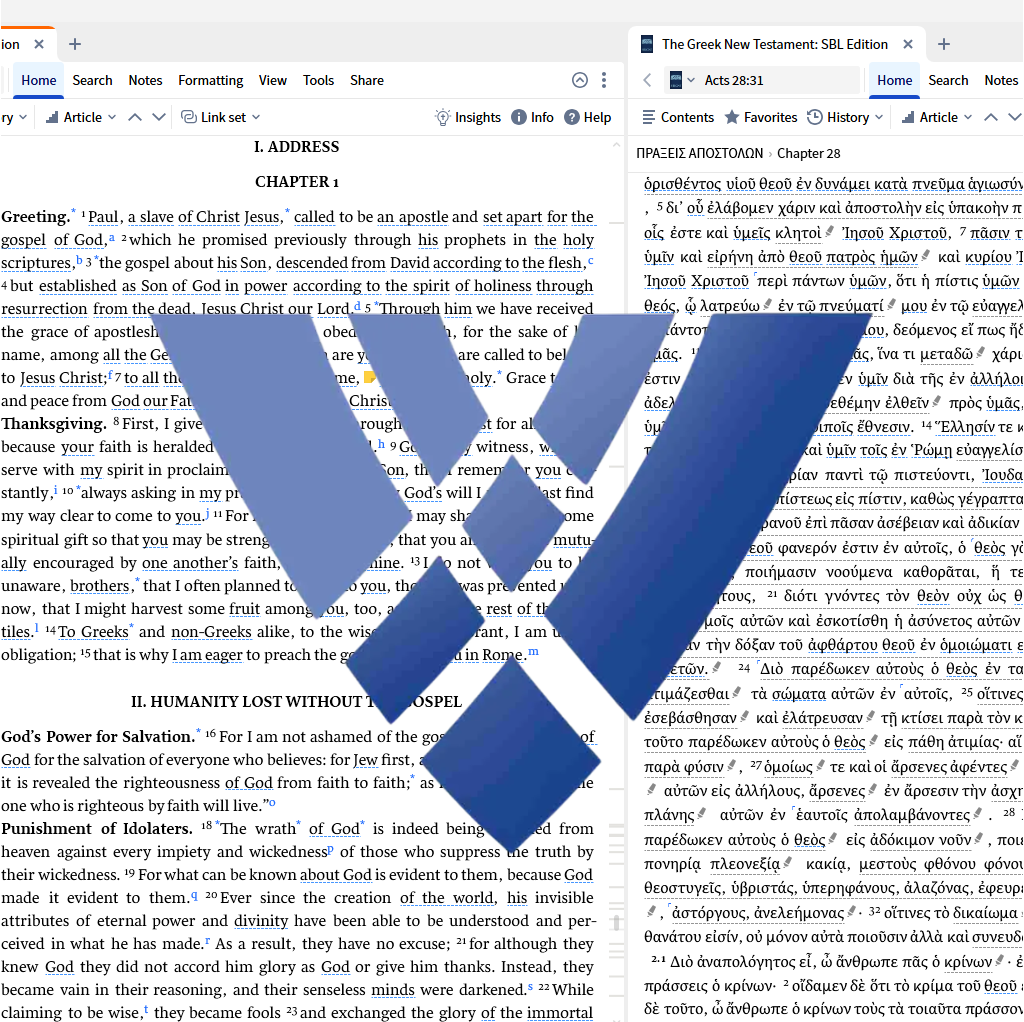Image resolution: width=1024 pixels, height=1022 pixels.
Task: Select the Chapter 28 breadcrumb
Action: click(808, 153)
